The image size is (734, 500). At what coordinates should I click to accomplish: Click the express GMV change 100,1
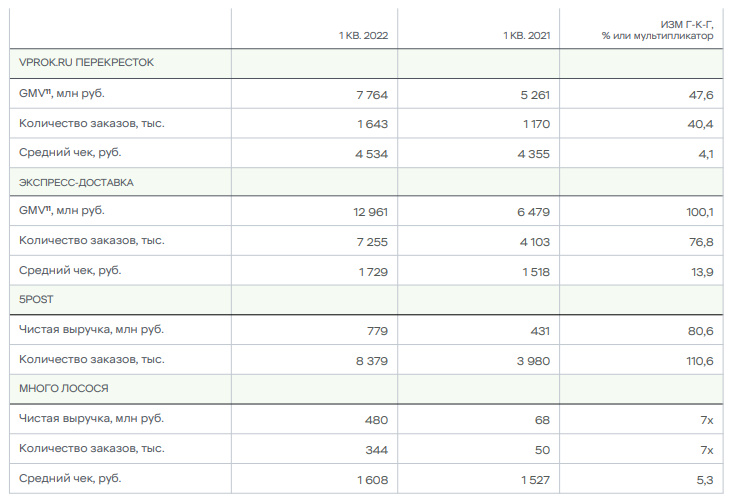[x=699, y=212]
